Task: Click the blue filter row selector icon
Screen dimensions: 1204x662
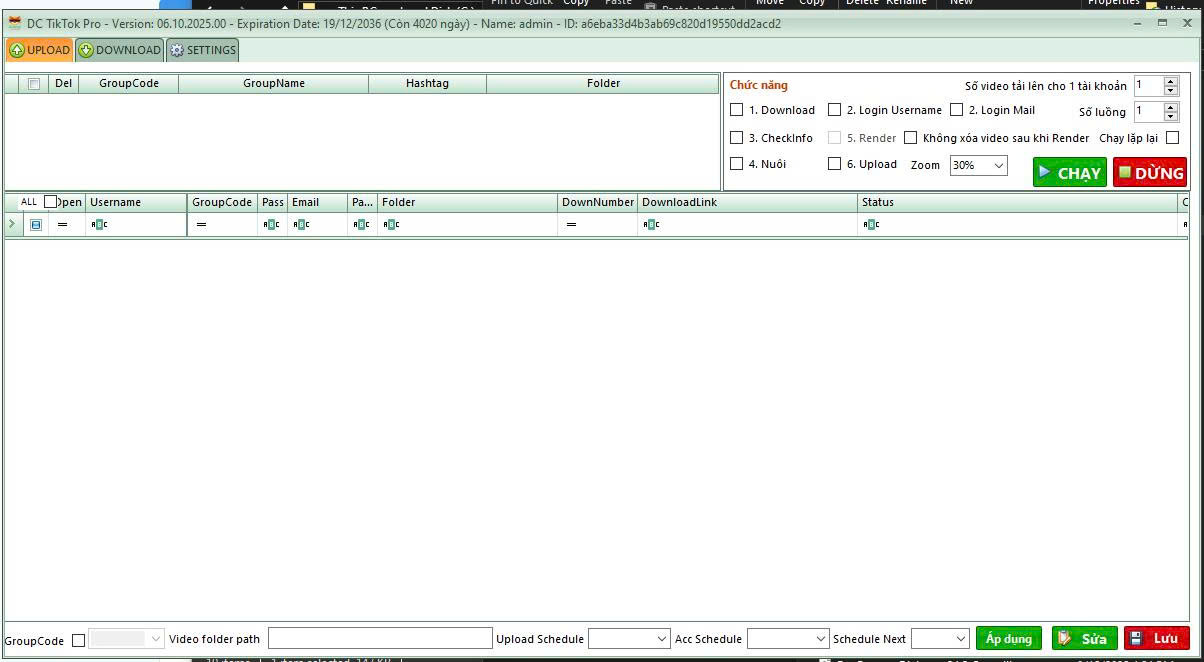Action: (x=36, y=225)
